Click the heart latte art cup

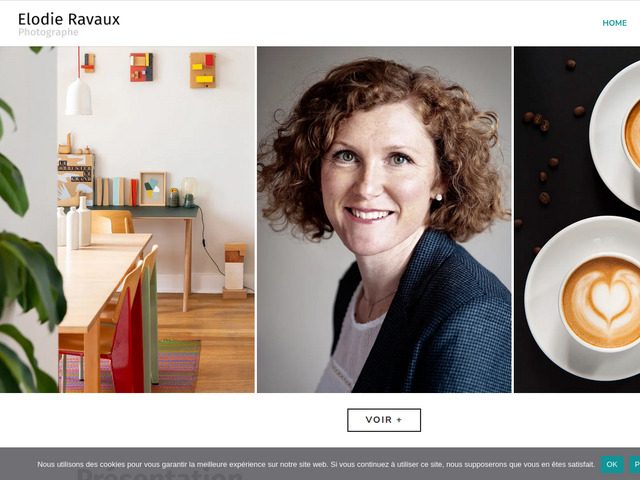tap(600, 302)
